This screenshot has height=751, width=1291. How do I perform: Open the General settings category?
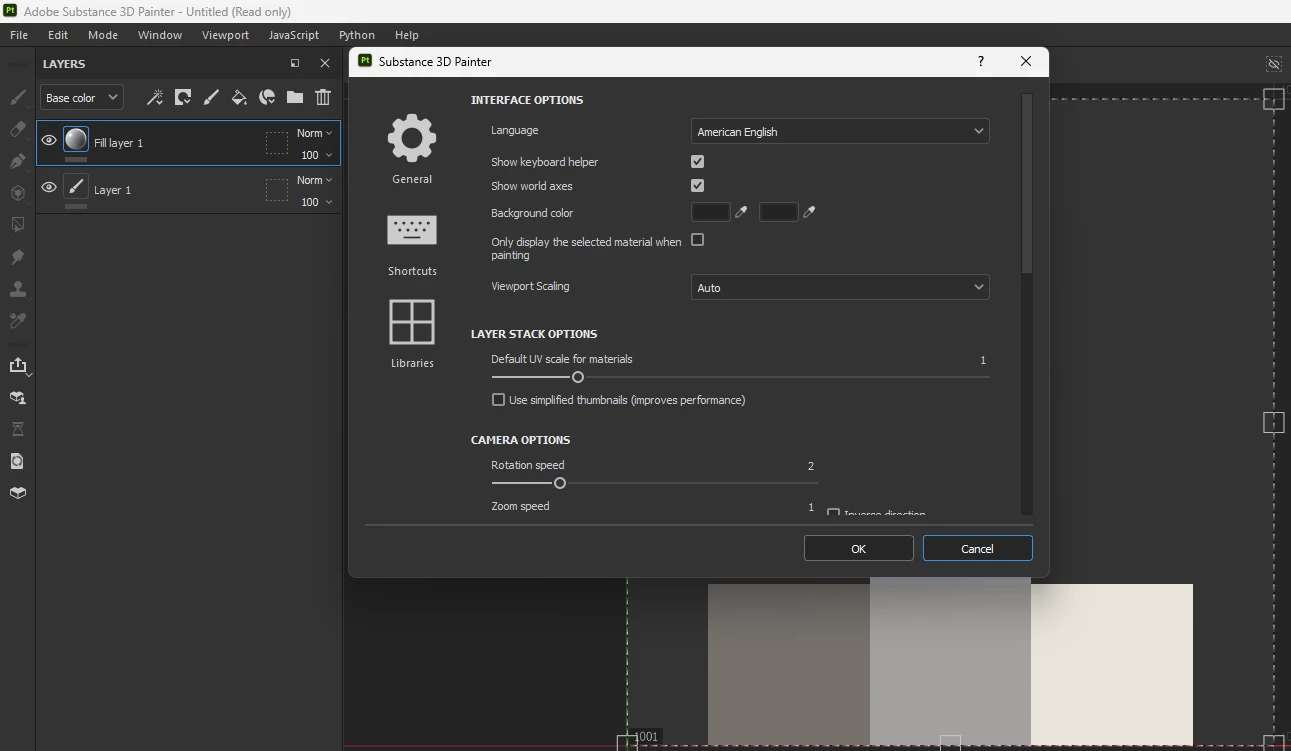pyautogui.click(x=412, y=149)
